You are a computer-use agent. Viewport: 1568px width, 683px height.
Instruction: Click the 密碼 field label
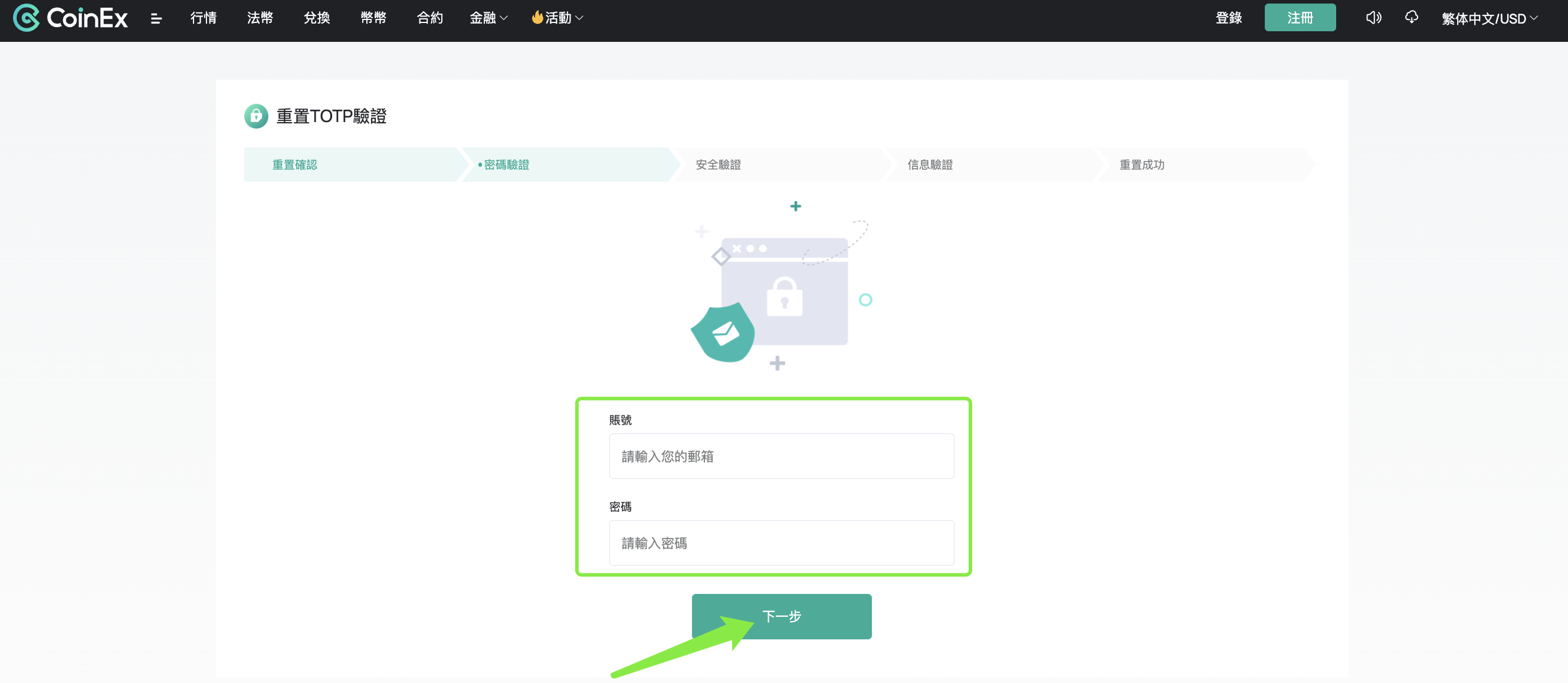click(x=620, y=507)
